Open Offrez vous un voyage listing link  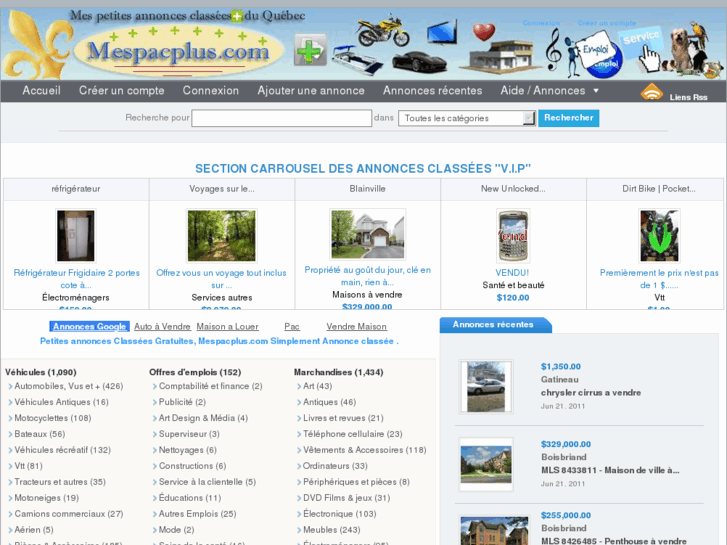(221, 279)
